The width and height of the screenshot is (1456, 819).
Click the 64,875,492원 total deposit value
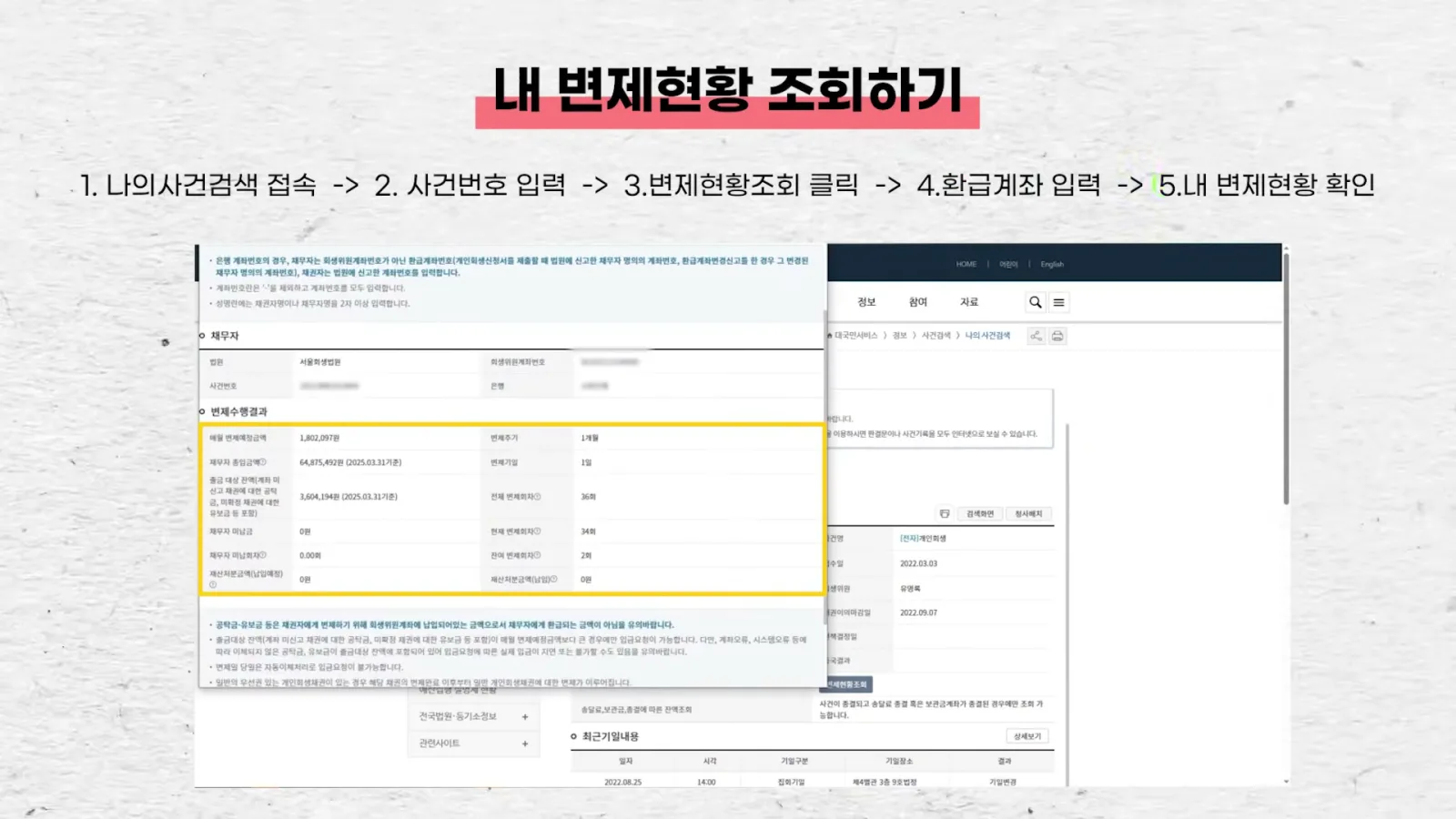click(350, 462)
